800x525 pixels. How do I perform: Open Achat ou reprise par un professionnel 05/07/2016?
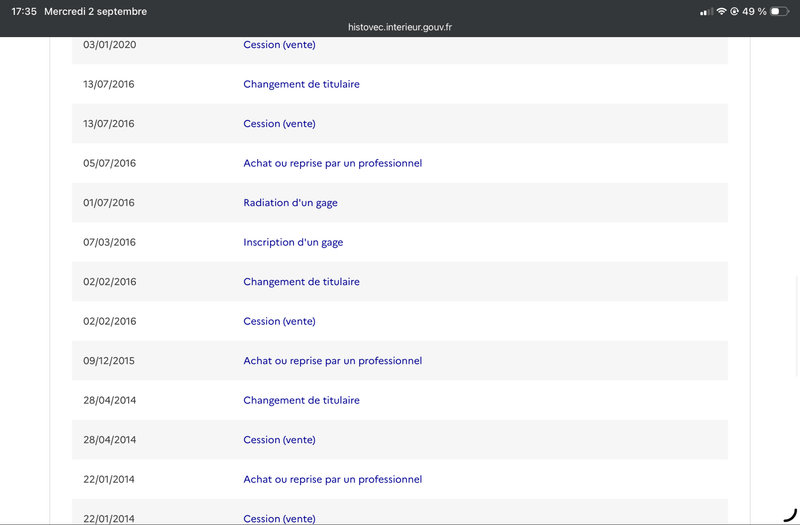[x=333, y=163]
